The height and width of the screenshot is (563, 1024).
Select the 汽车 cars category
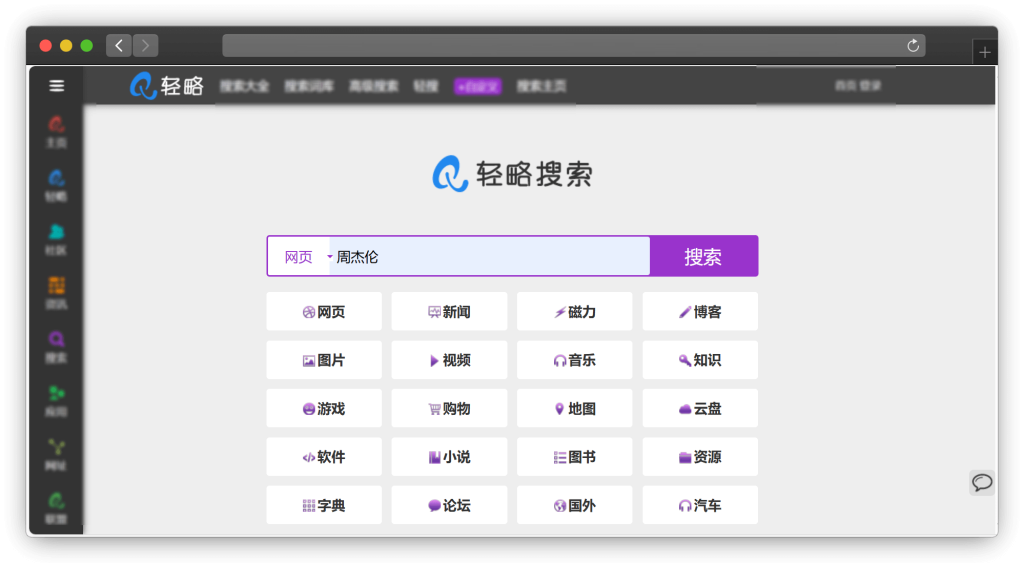pos(700,505)
